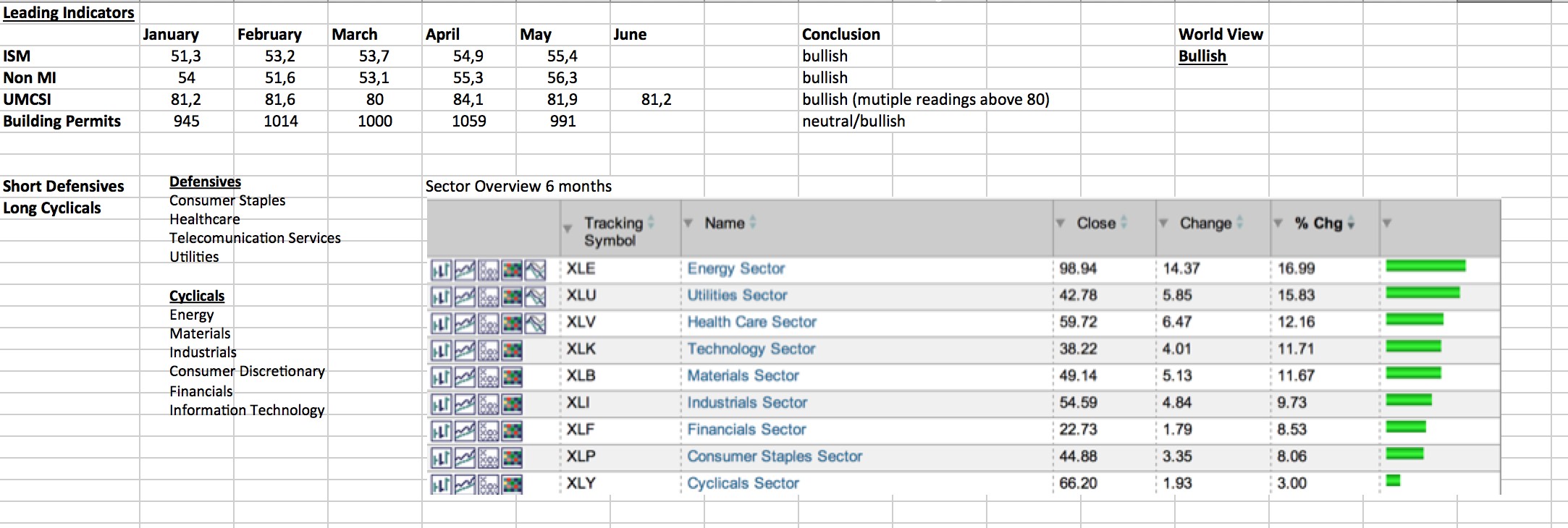Click the heat-map icon in the XLY row

click(513, 484)
